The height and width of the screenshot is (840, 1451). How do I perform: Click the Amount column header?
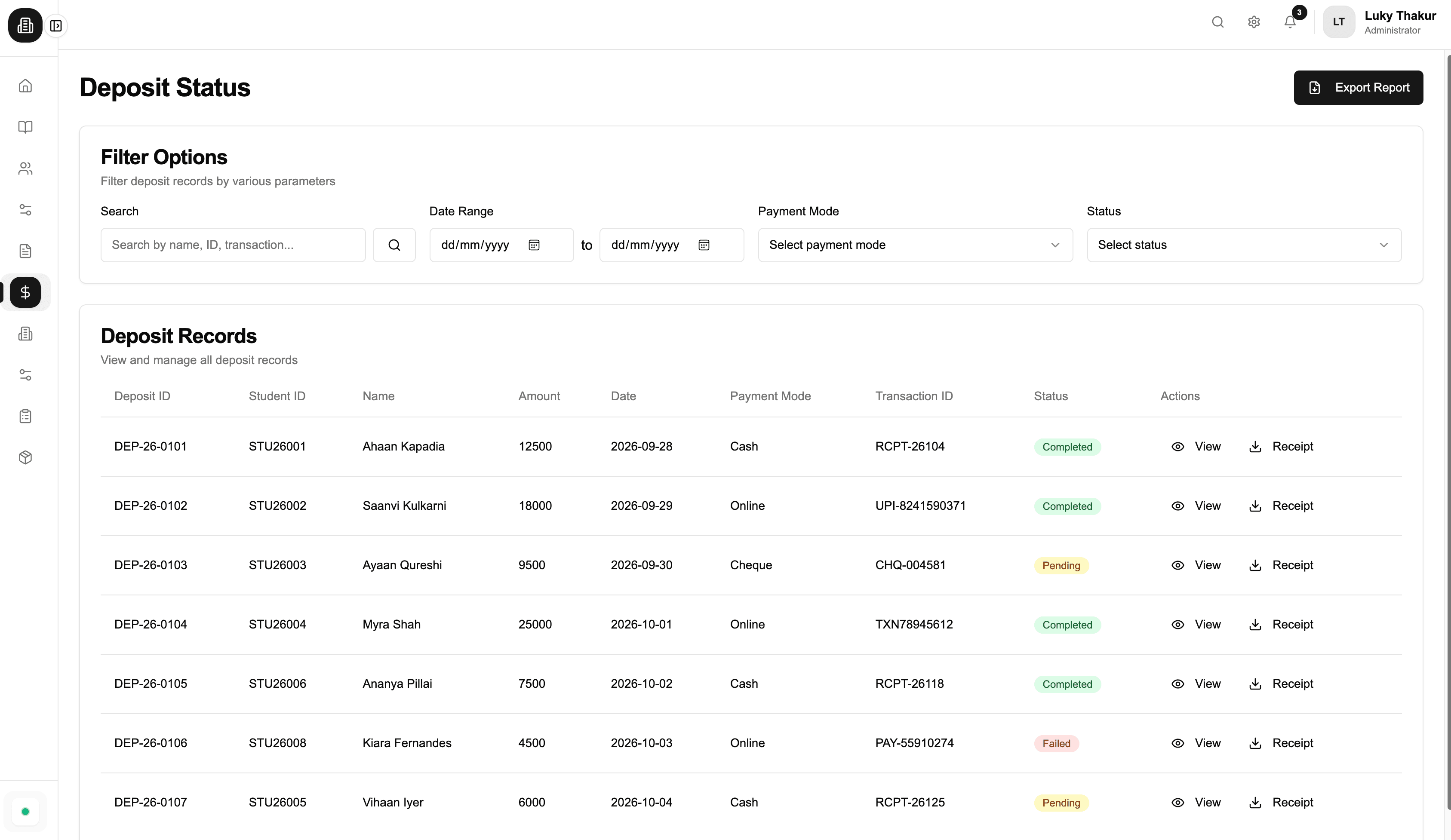539,396
